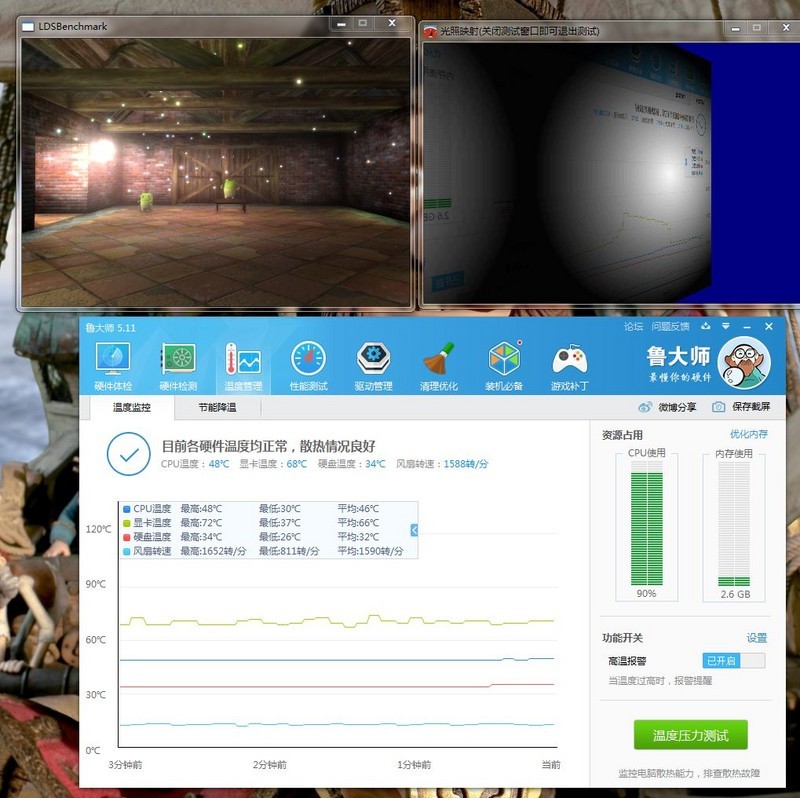800x798 pixels.
Task: Click the red 硬盘温度 legend swatch
Action: click(x=127, y=537)
